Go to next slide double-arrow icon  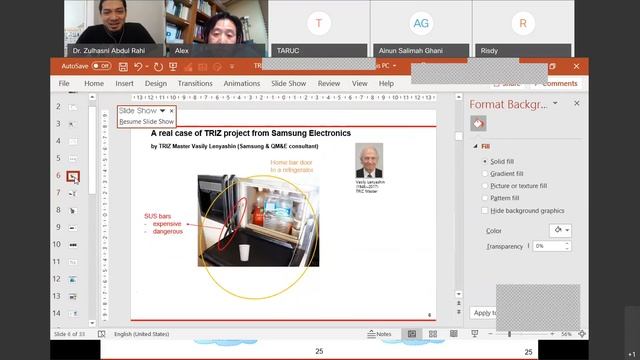point(459,312)
